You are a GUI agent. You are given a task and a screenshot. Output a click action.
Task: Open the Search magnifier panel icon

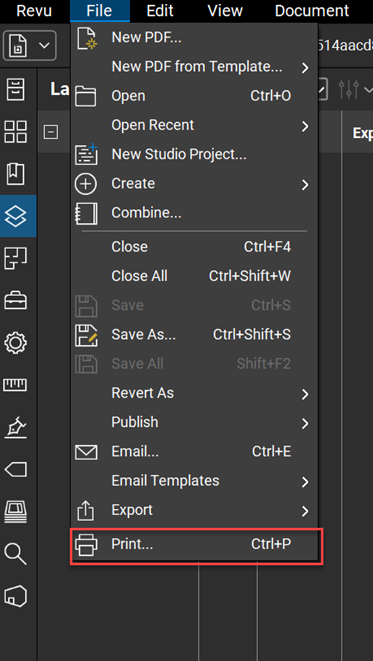coord(16,554)
